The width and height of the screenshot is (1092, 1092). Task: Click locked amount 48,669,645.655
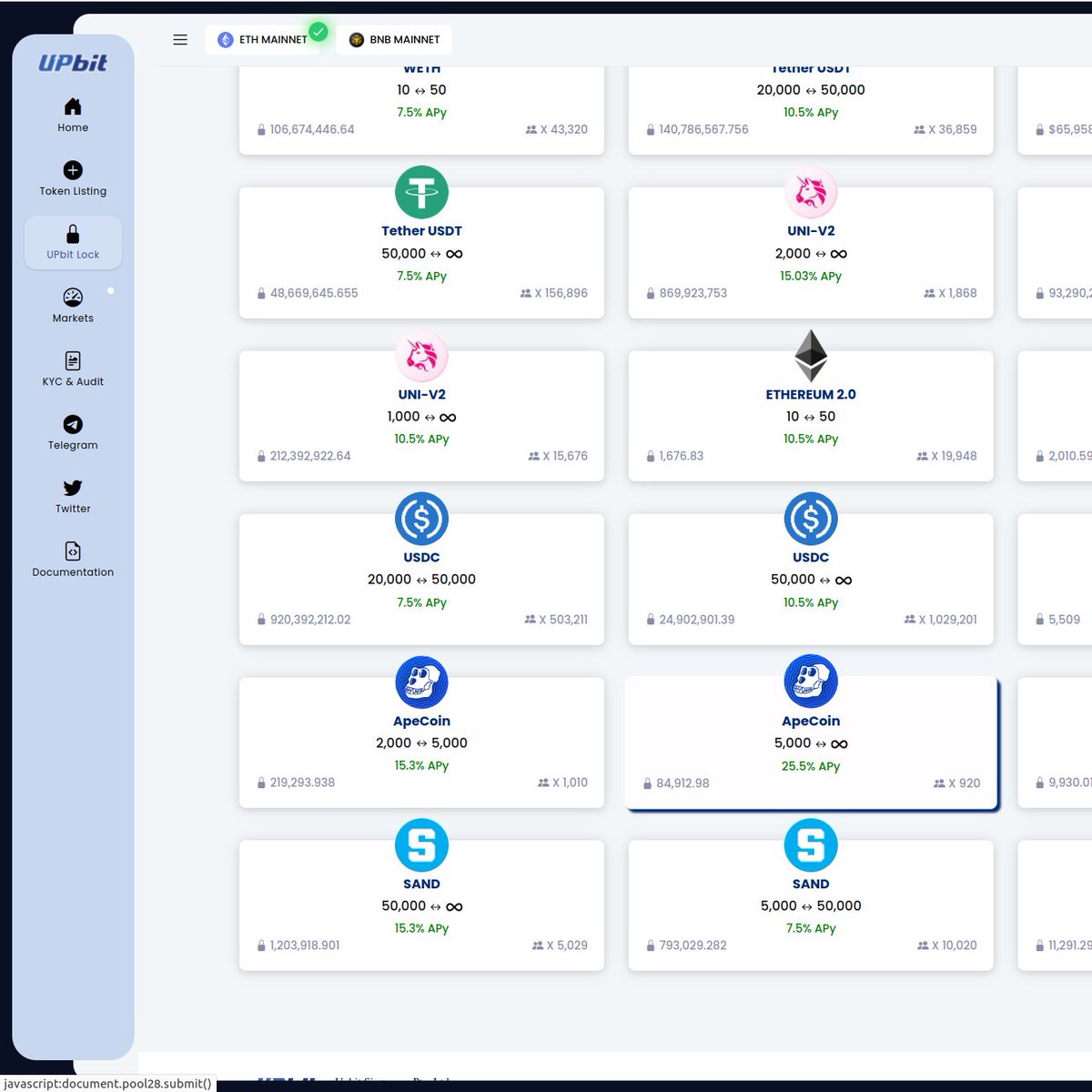pos(314,293)
